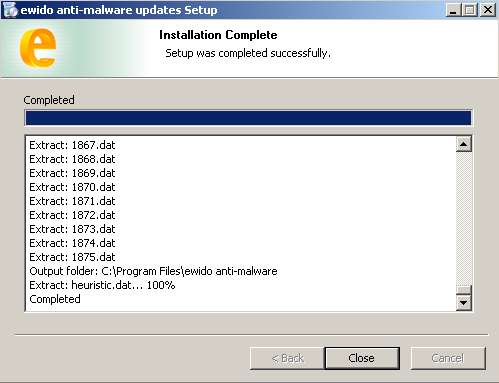Click the title bar maximize button
Screen dimensions: 499x383
[x=470, y=10]
